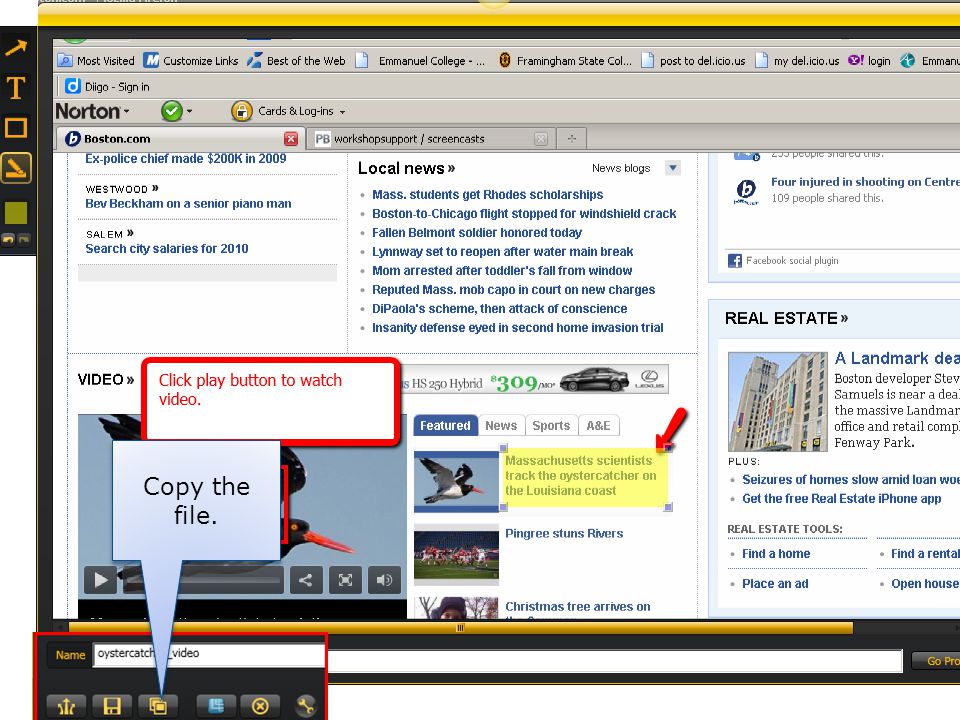Click the video progress bar
960x720 pixels.
(204, 580)
